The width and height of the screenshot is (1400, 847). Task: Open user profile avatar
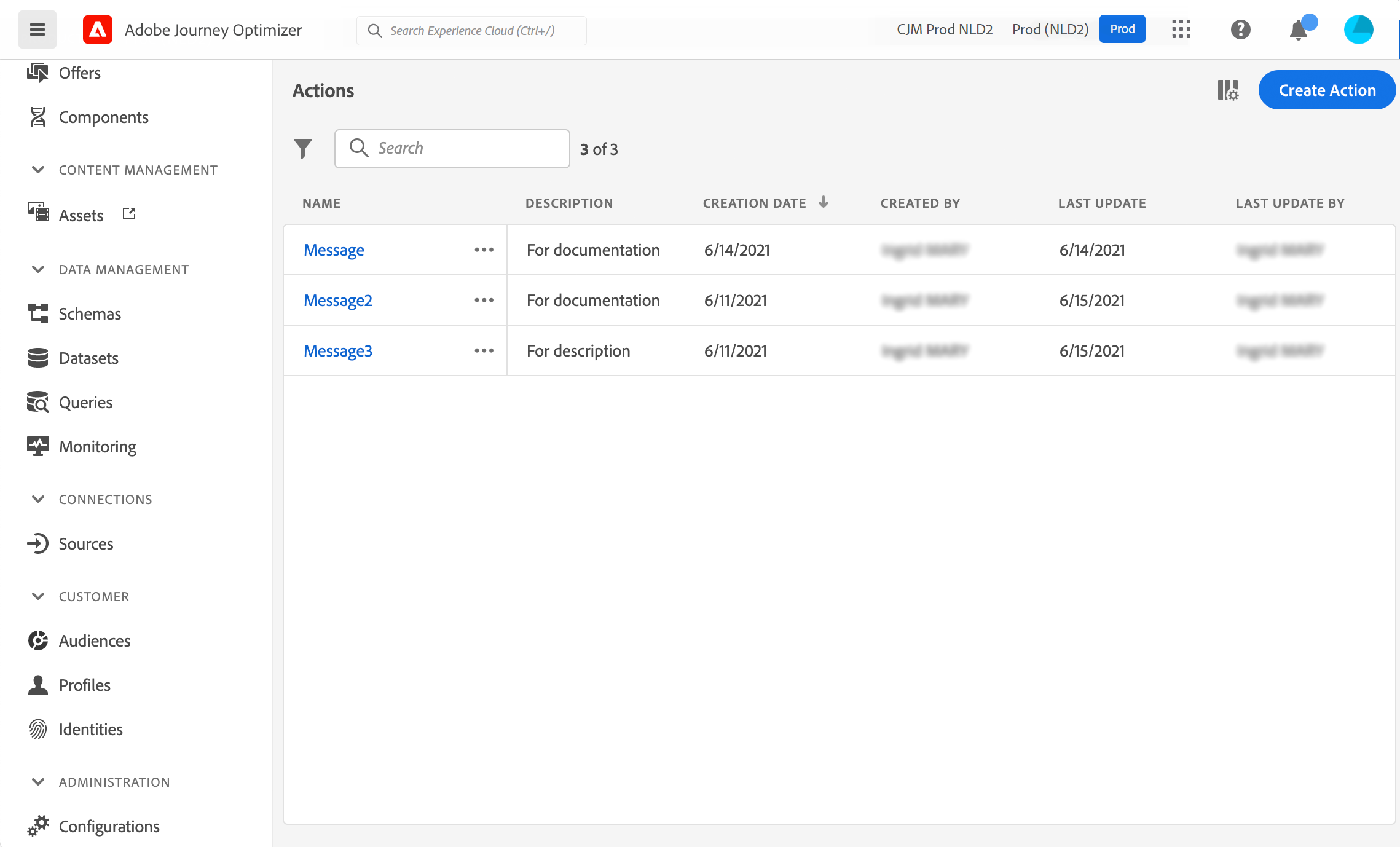pos(1358,30)
